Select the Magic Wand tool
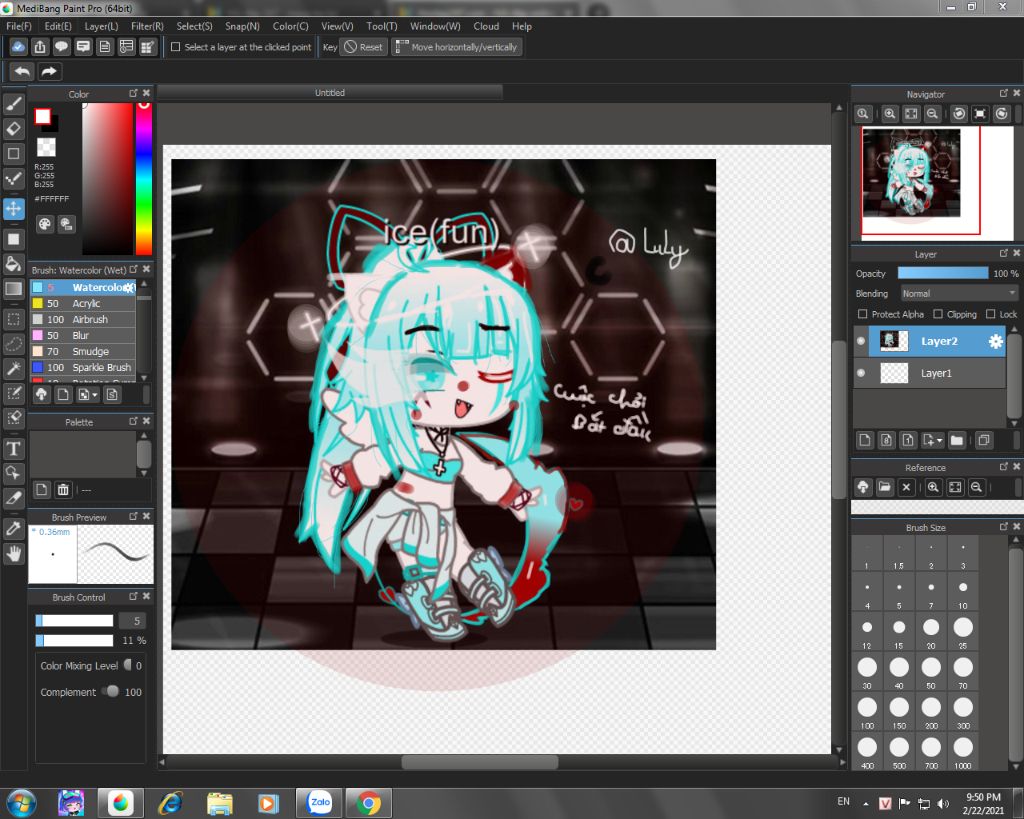Viewport: 1024px width, 819px height. pos(14,369)
